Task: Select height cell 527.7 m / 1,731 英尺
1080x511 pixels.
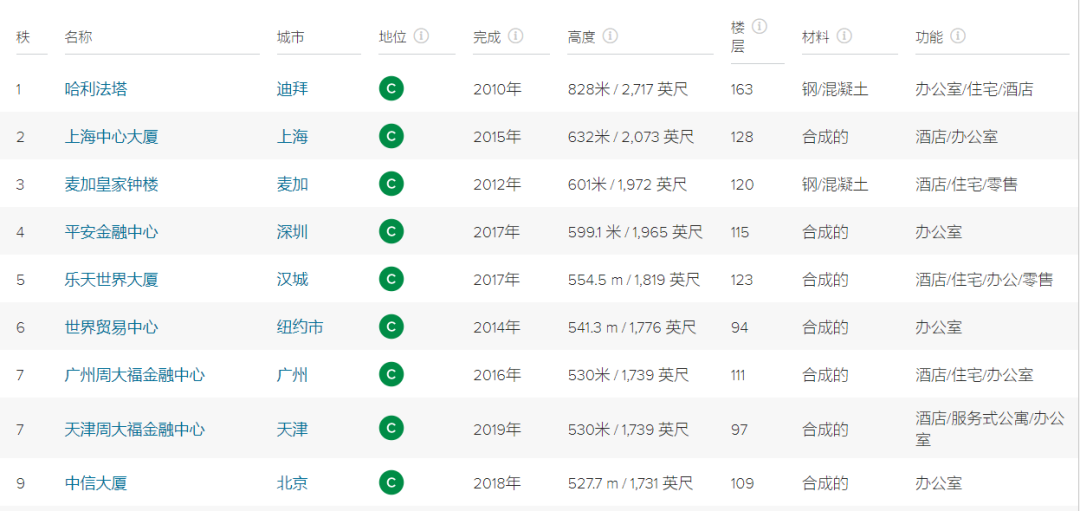Action: [x=630, y=483]
